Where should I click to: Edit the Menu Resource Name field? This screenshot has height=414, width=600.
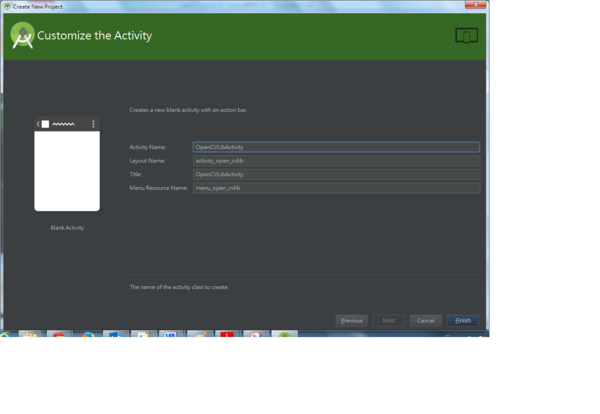coord(335,187)
